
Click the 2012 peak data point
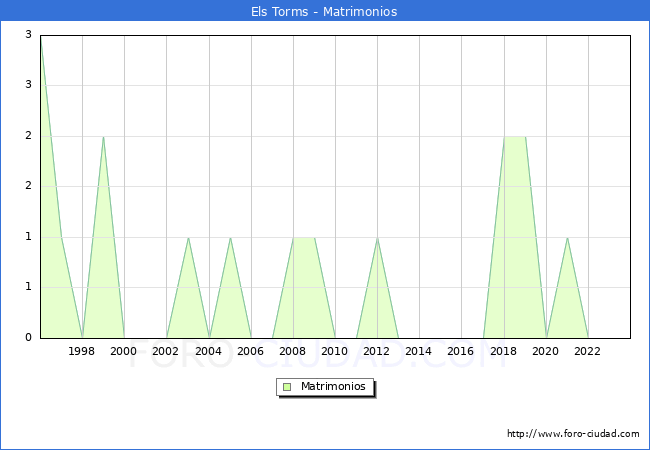377,238
